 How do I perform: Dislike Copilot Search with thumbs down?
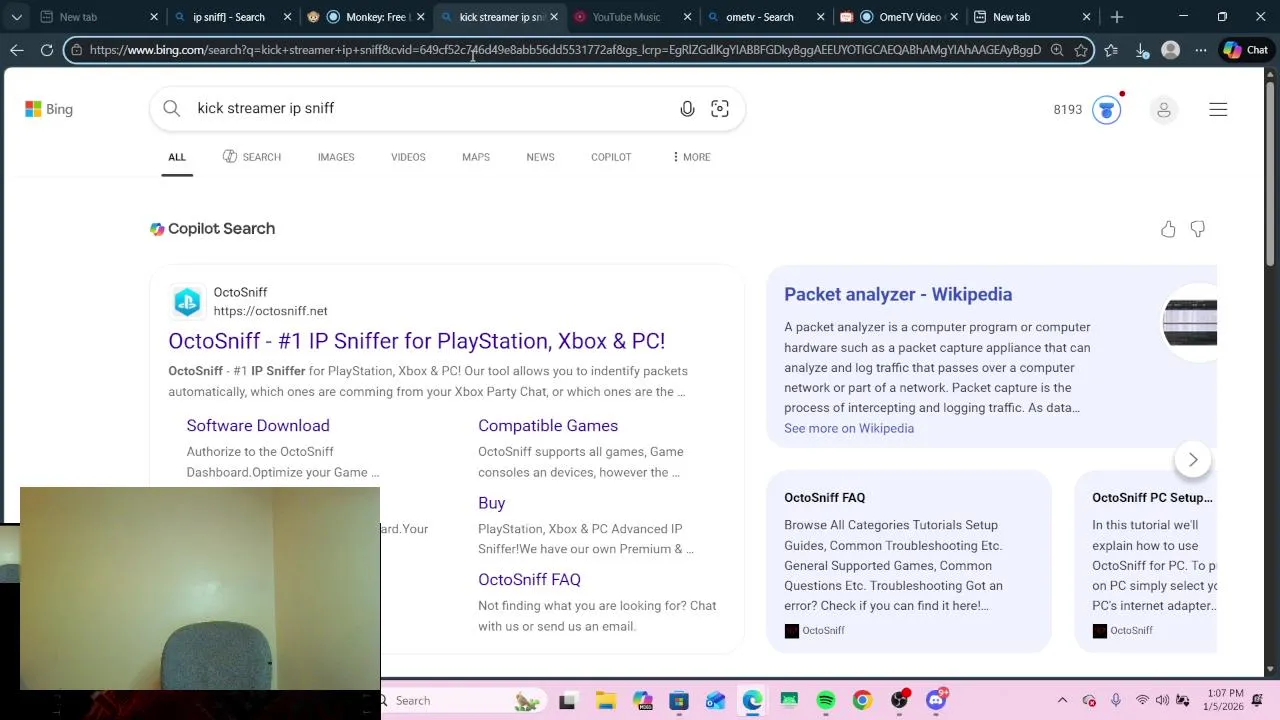1197,230
